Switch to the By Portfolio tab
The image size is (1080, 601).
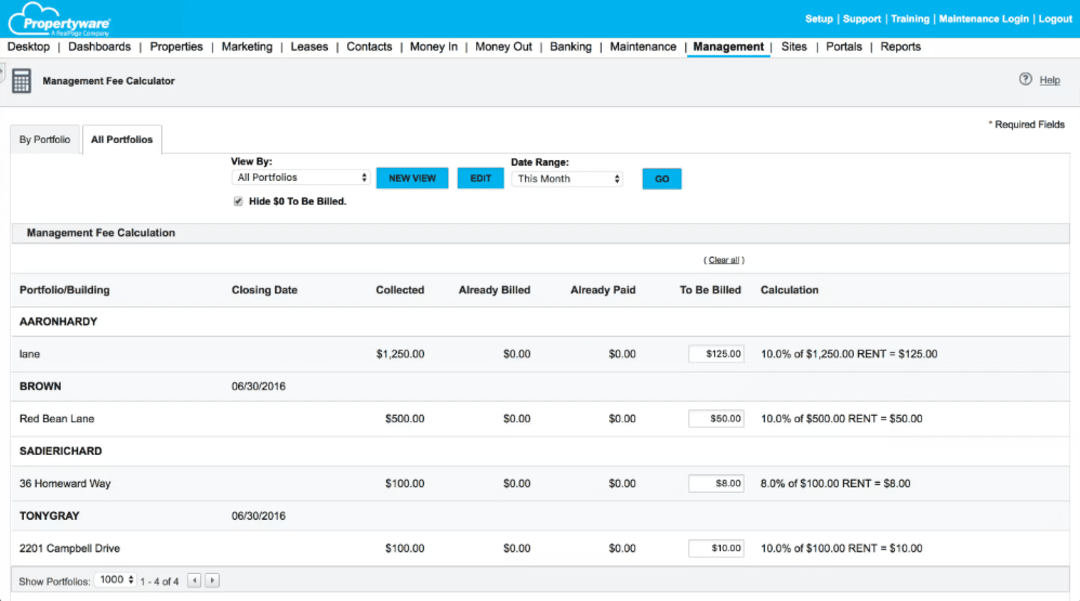coord(44,139)
